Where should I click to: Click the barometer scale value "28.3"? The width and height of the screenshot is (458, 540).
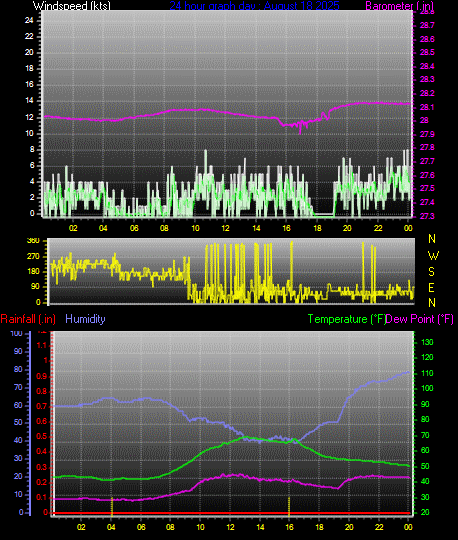point(427,80)
